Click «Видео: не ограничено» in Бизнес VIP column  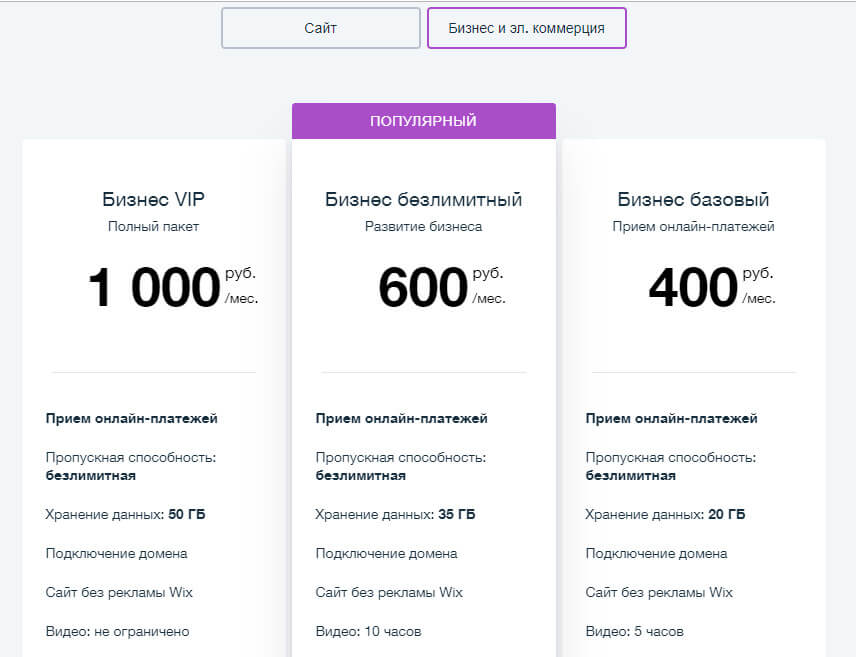click(x=115, y=631)
